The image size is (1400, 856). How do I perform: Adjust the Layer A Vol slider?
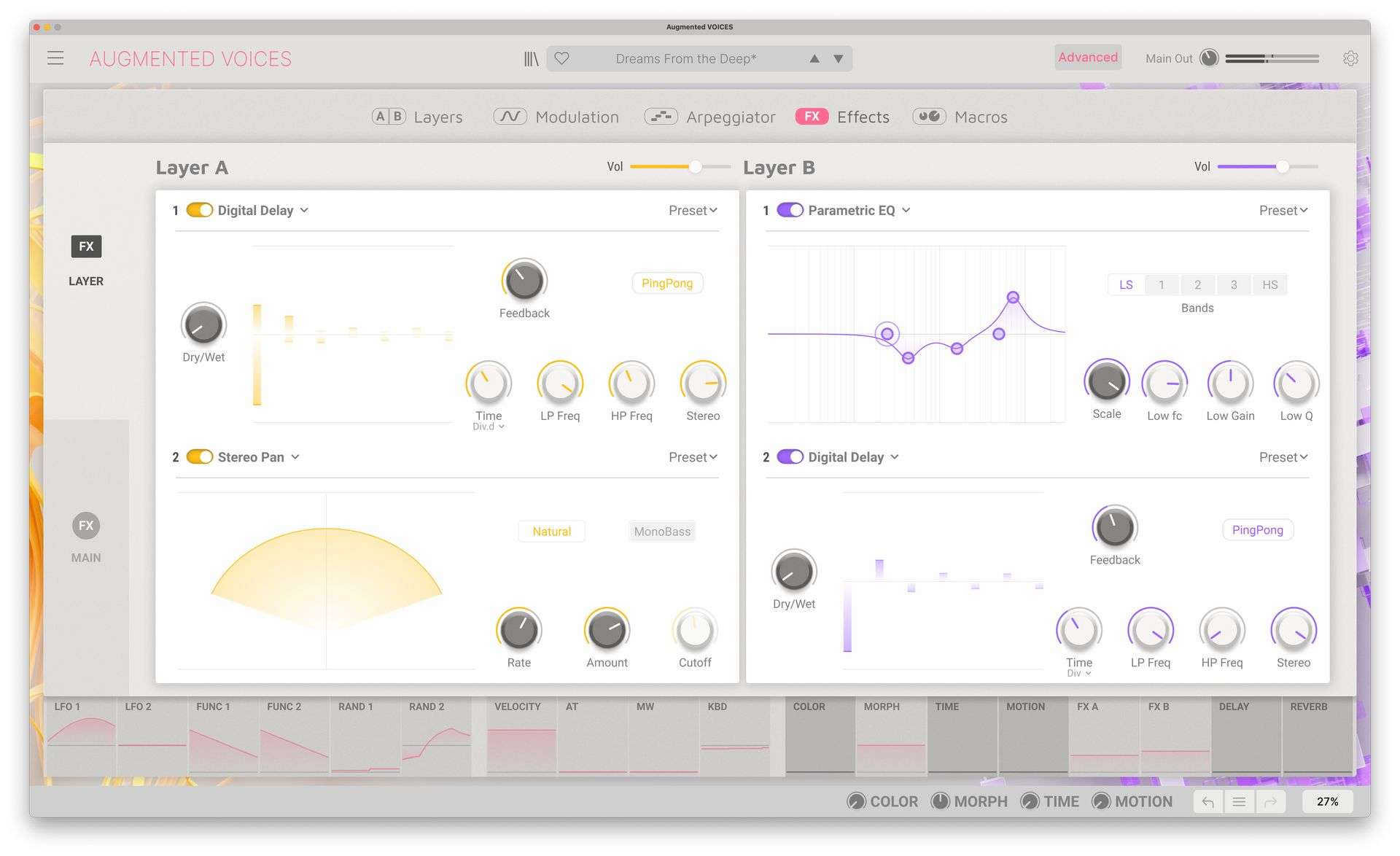(680, 167)
